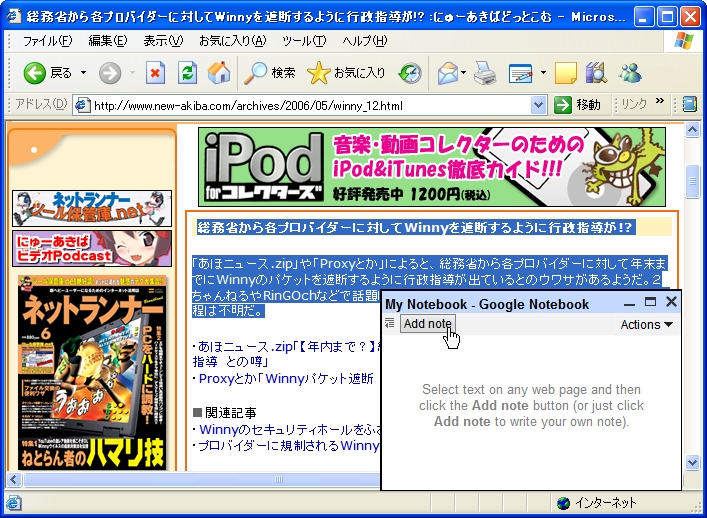Click the Forward arrow button
The height and width of the screenshot is (518, 707).
110,73
